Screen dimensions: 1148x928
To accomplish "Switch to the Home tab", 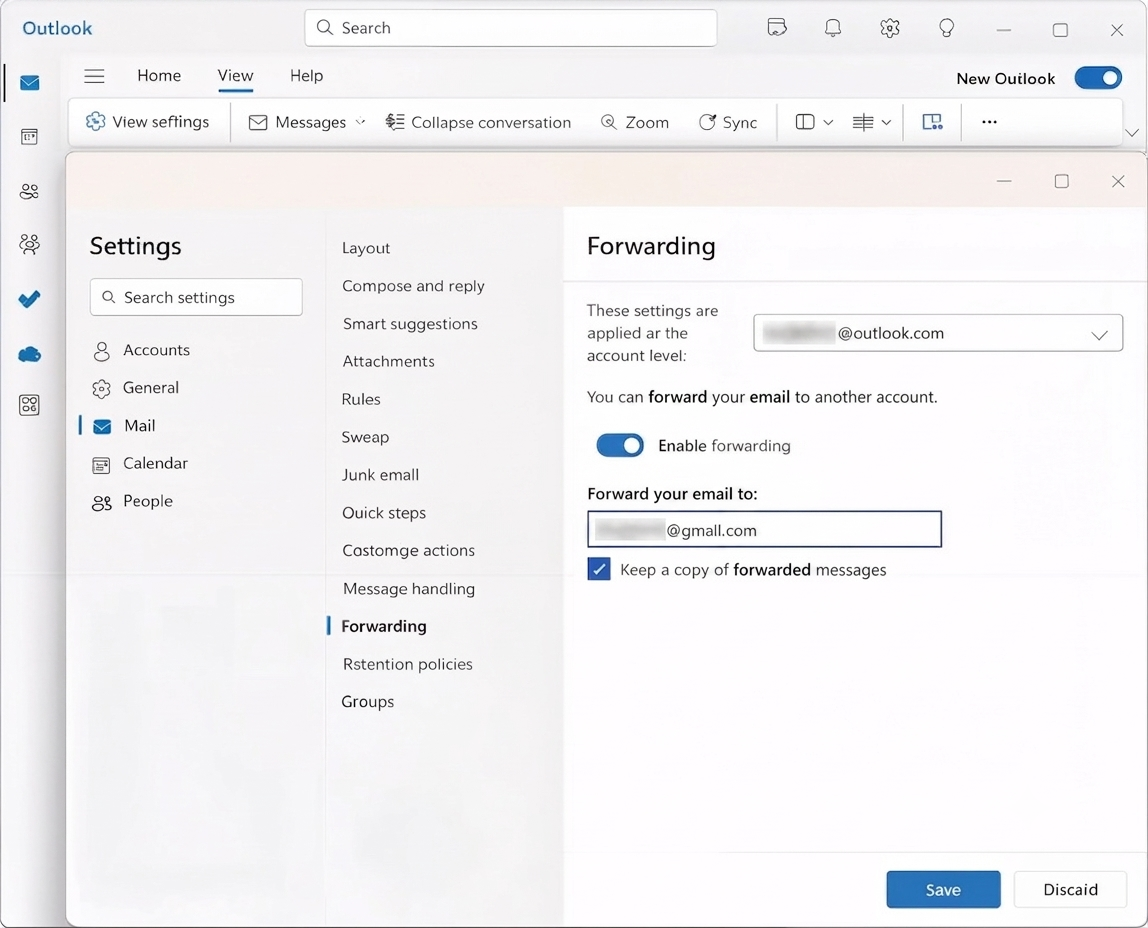I will tap(159, 75).
